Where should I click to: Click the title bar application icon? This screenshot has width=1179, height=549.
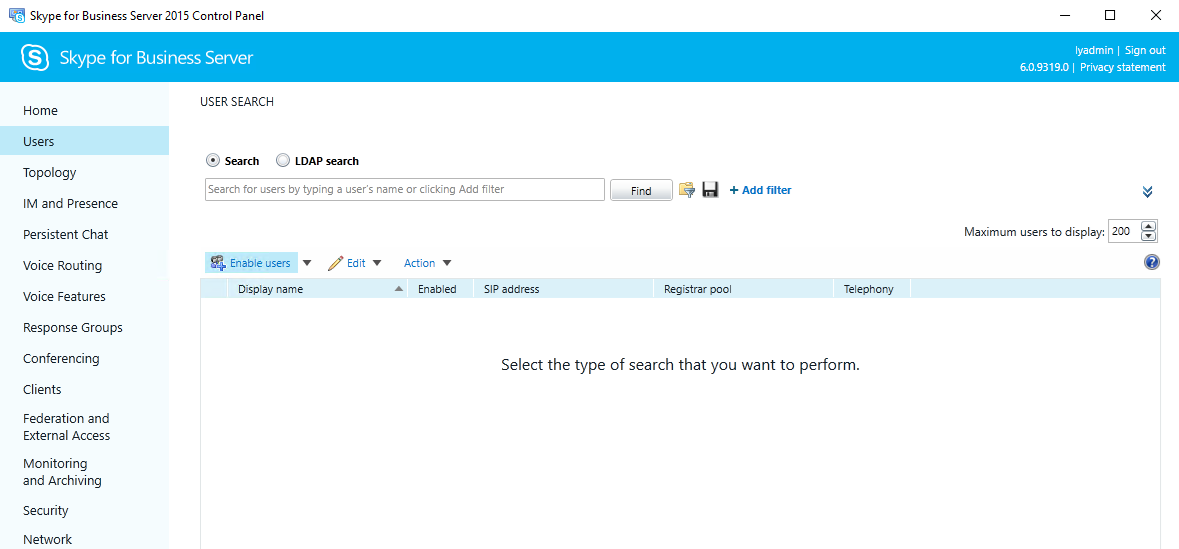tap(16, 15)
